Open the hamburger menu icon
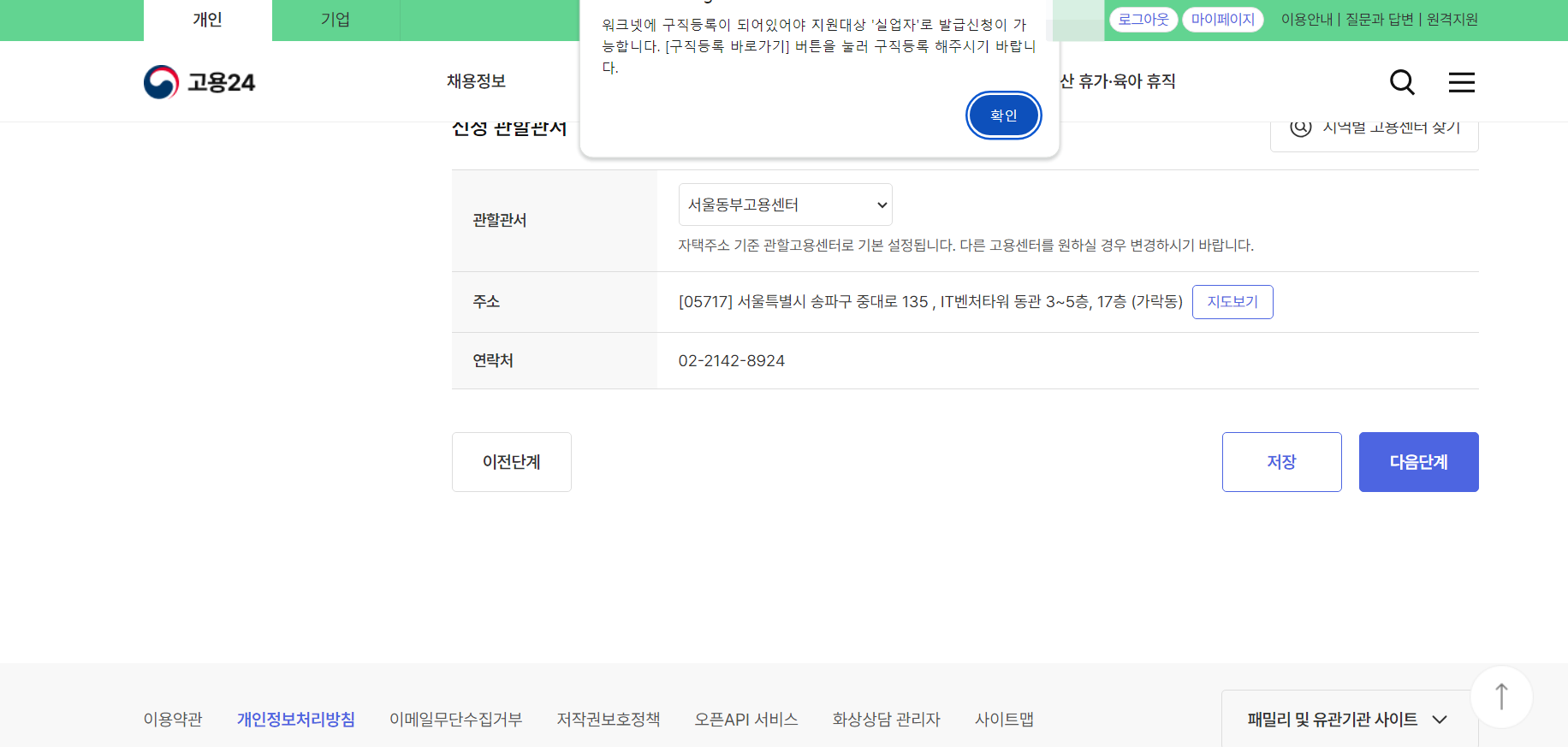 click(x=1461, y=82)
